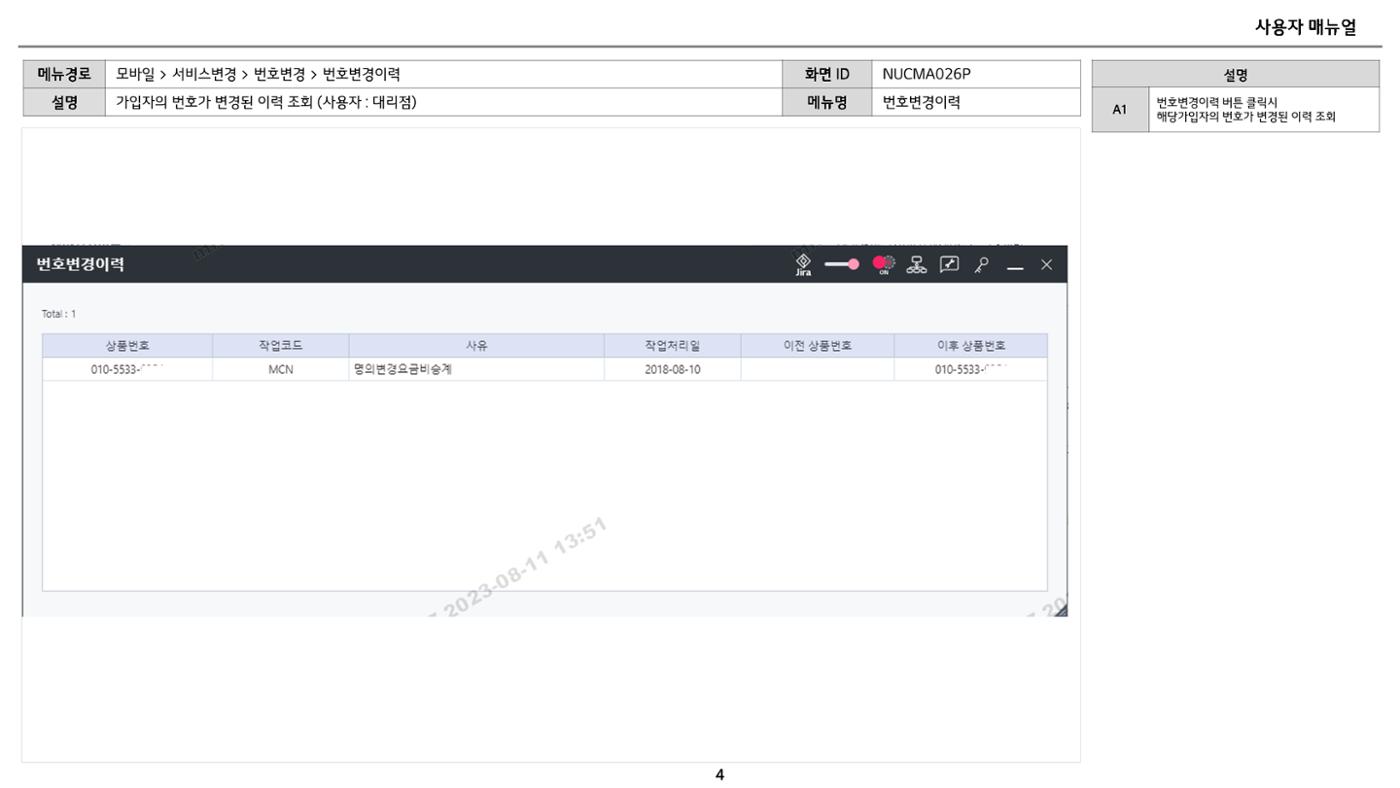1400x788 pixels.
Task: Click the window resize grip corner
Action: click(1060, 610)
